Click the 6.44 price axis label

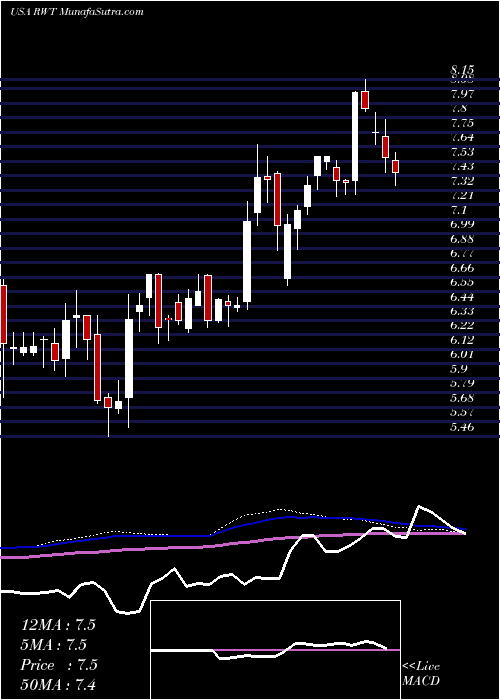(462, 297)
